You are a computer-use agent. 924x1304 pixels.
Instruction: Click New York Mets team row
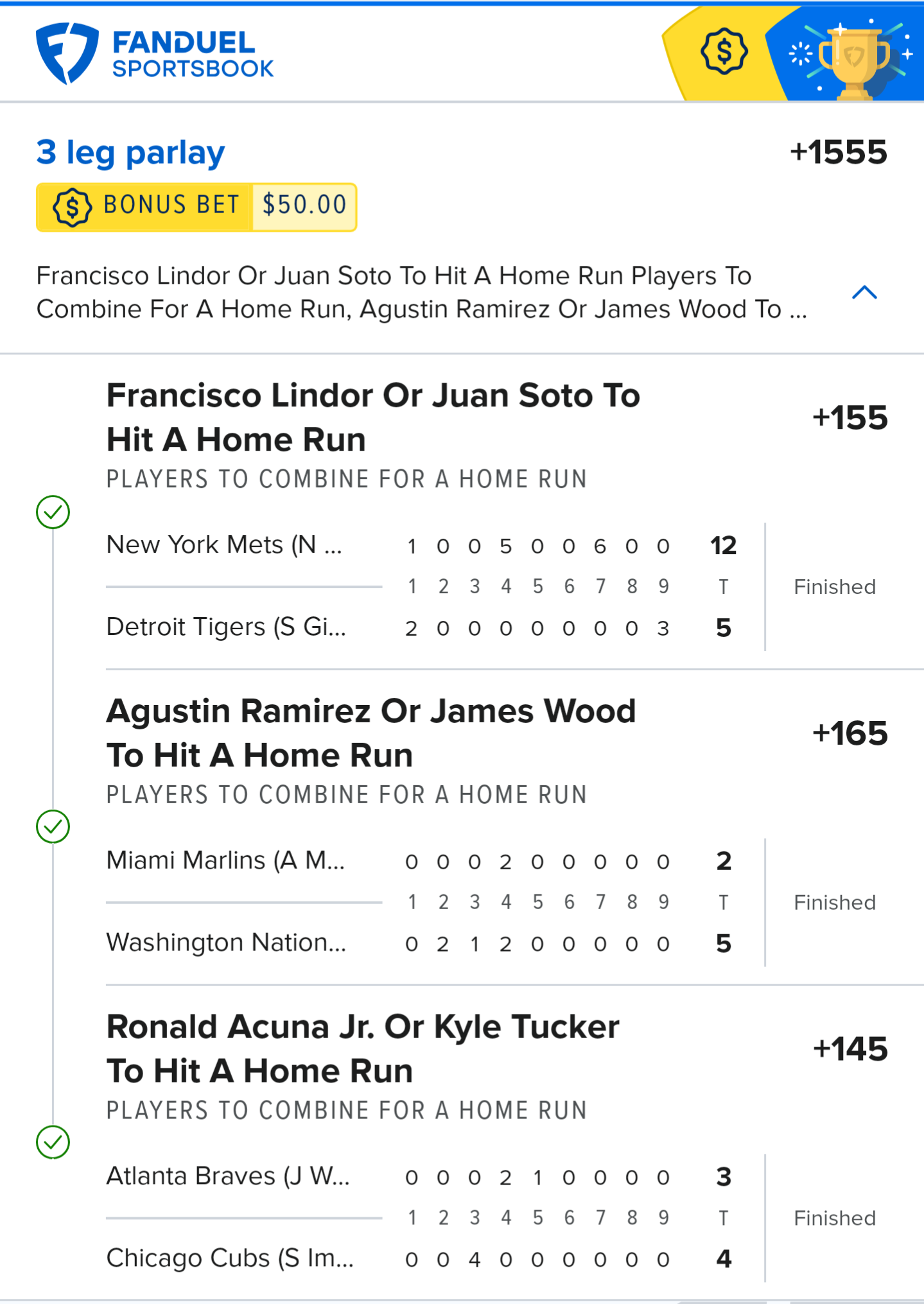[224, 545]
